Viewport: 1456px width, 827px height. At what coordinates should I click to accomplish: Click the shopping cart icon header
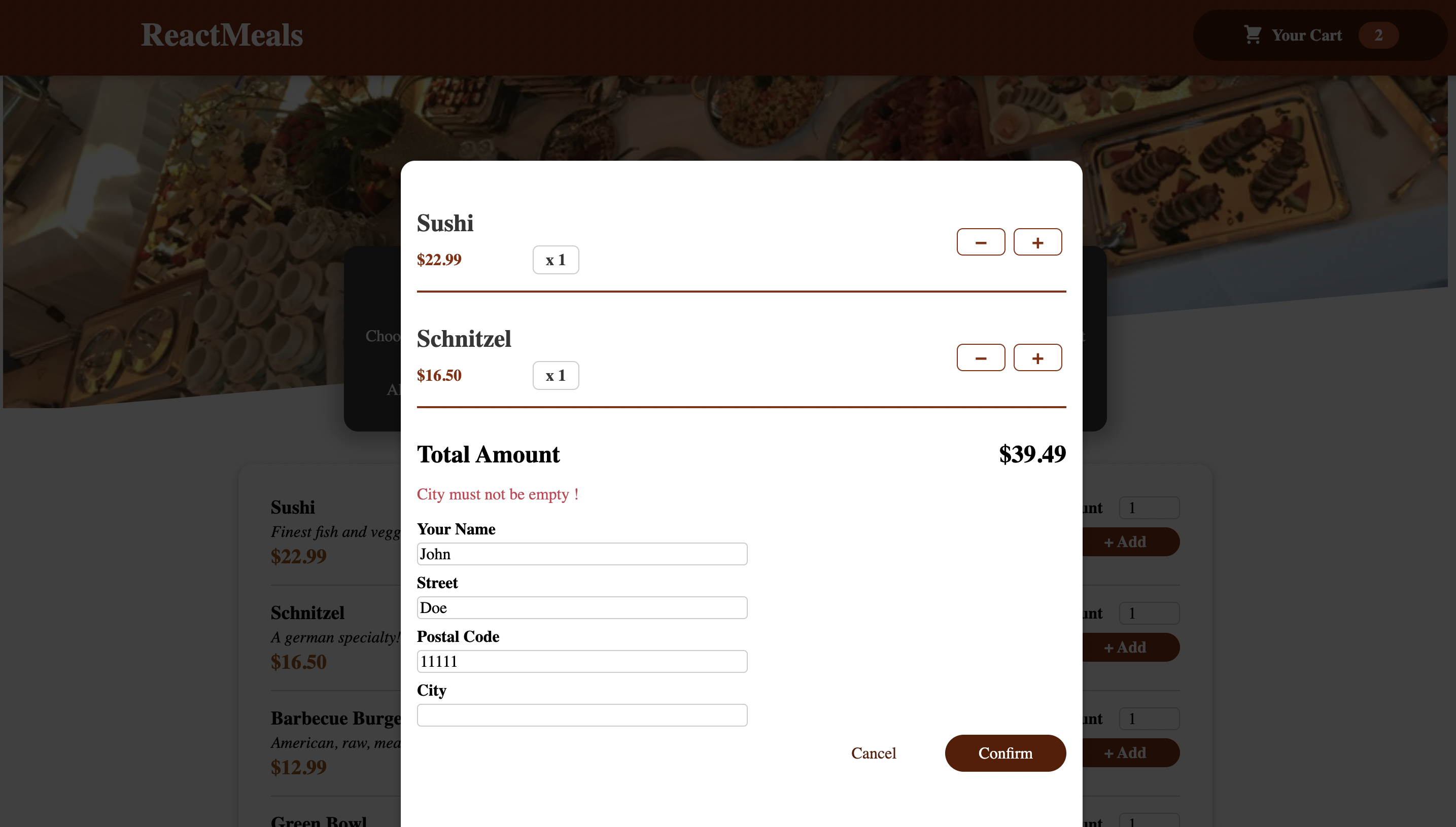(1252, 35)
